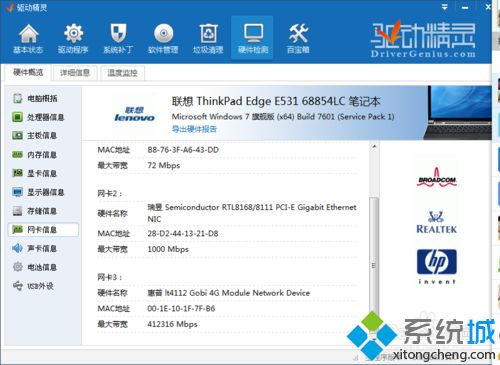Click the Lenovo brand logo
Image resolution: width=500 pixels, height=365 pixels.
pos(134,114)
